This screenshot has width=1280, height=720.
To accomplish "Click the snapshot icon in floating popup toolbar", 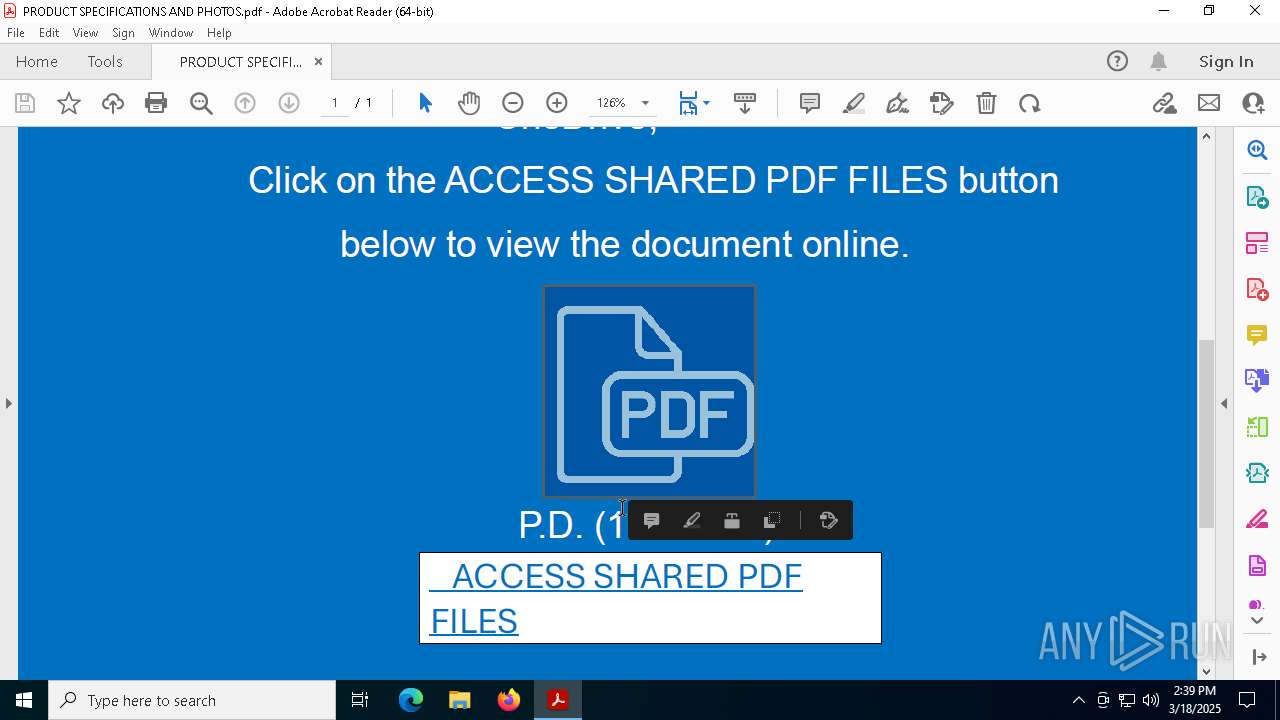I will [x=772, y=520].
